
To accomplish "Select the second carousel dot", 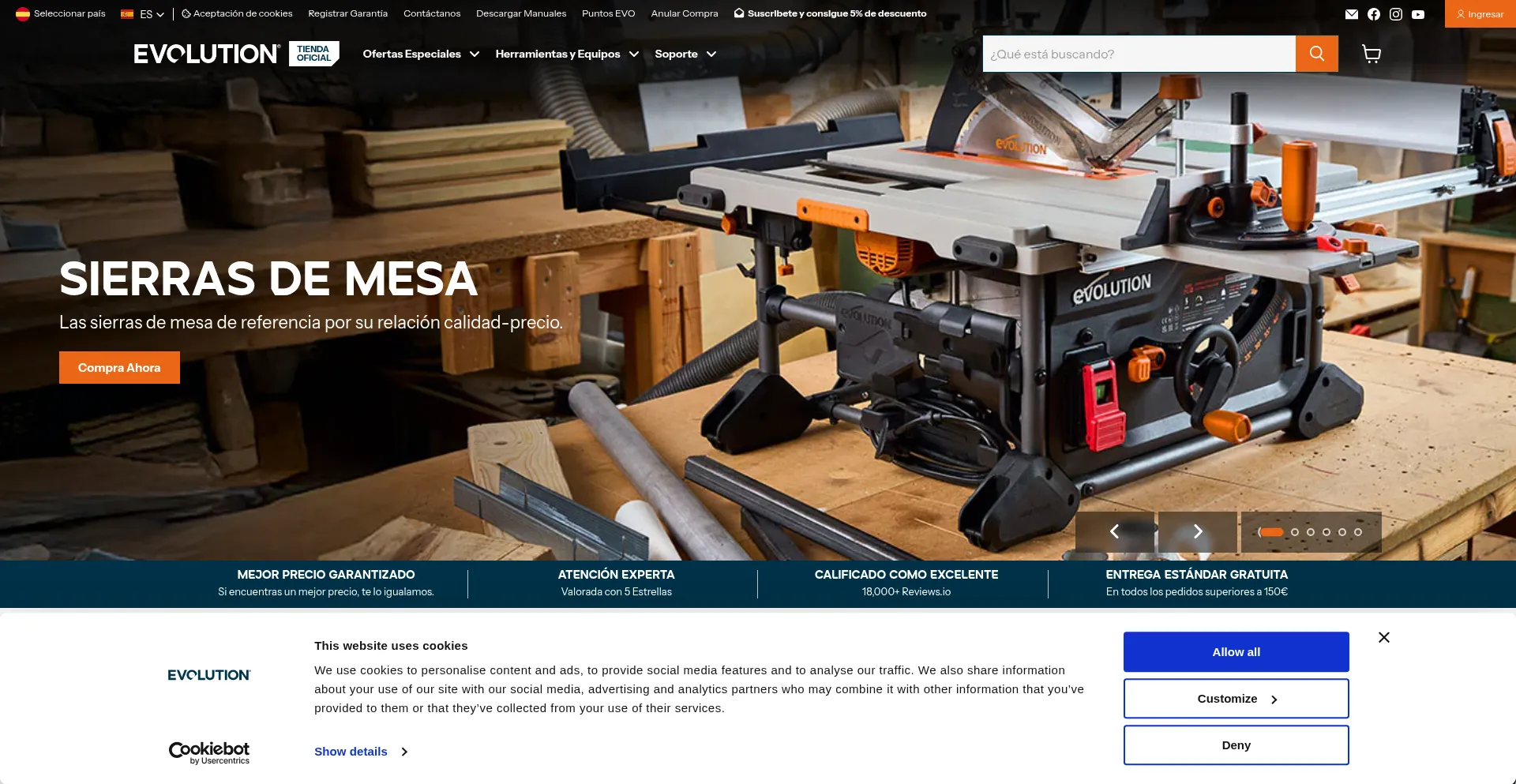I will [x=1295, y=532].
